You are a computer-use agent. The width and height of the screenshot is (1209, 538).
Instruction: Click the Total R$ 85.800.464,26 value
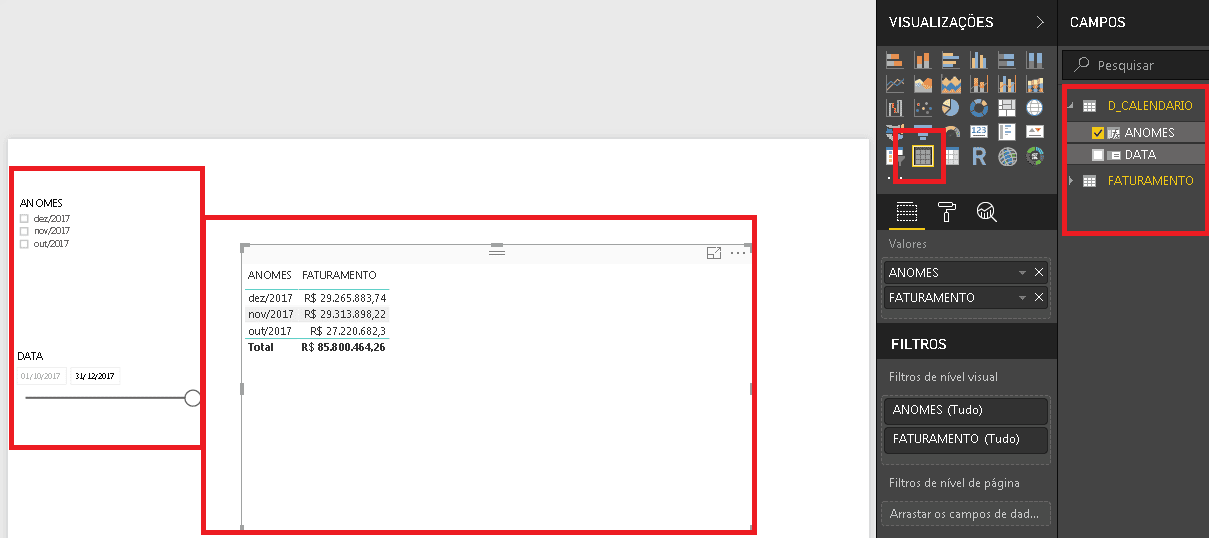coord(343,347)
